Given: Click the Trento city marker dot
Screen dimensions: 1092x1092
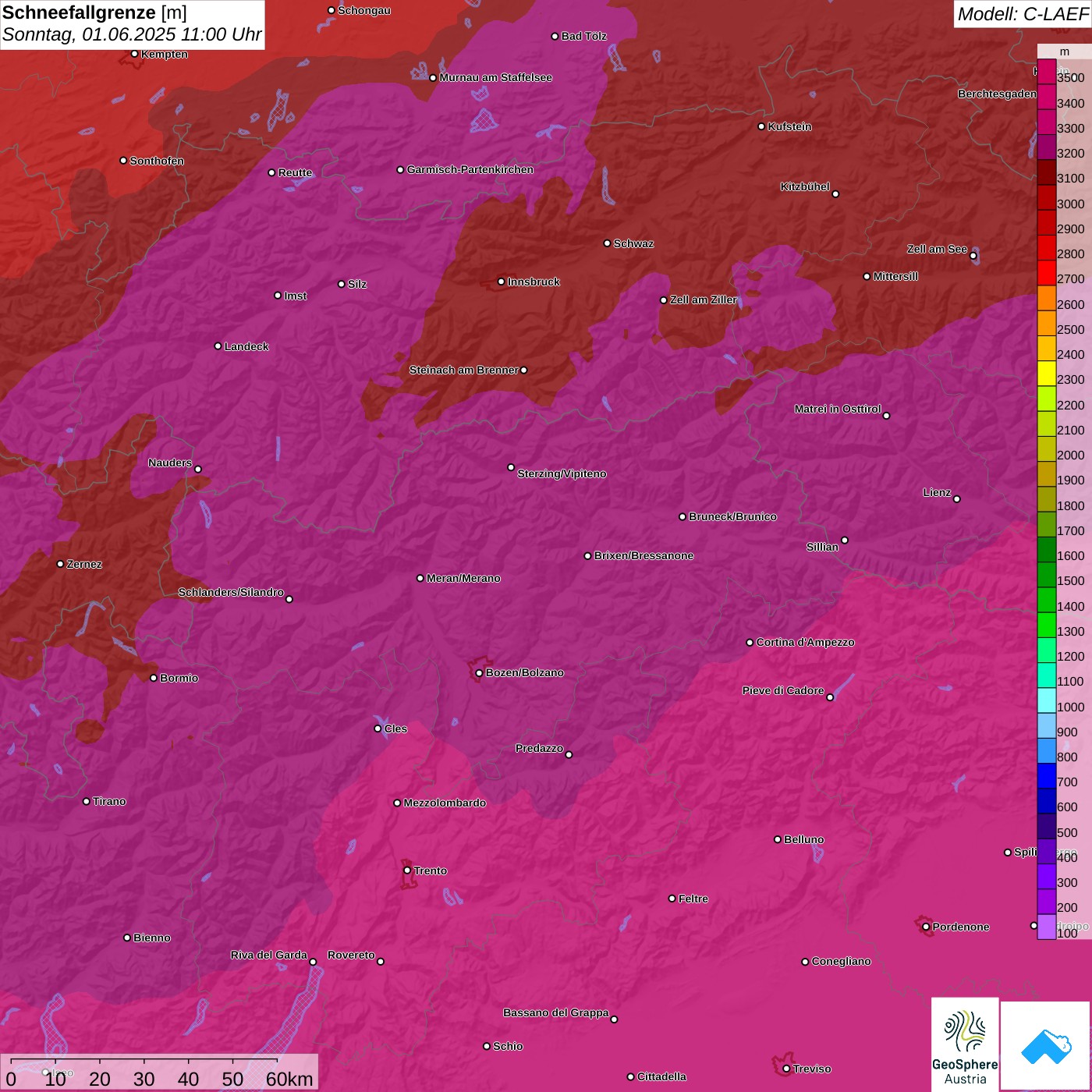Looking at the screenshot, I should pos(407,870).
